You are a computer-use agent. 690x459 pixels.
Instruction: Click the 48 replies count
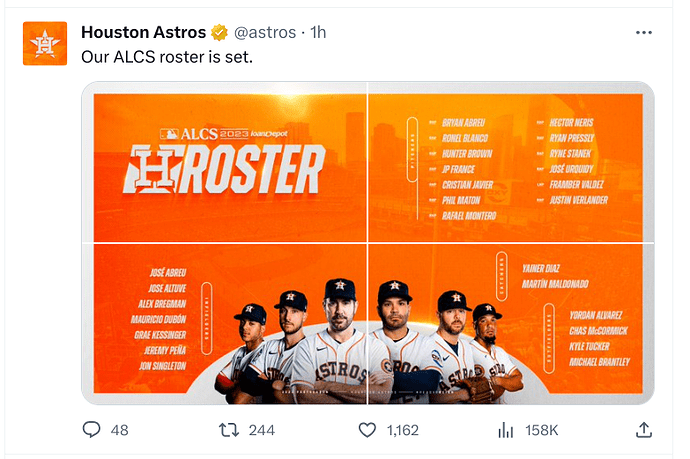[x=120, y=430]
